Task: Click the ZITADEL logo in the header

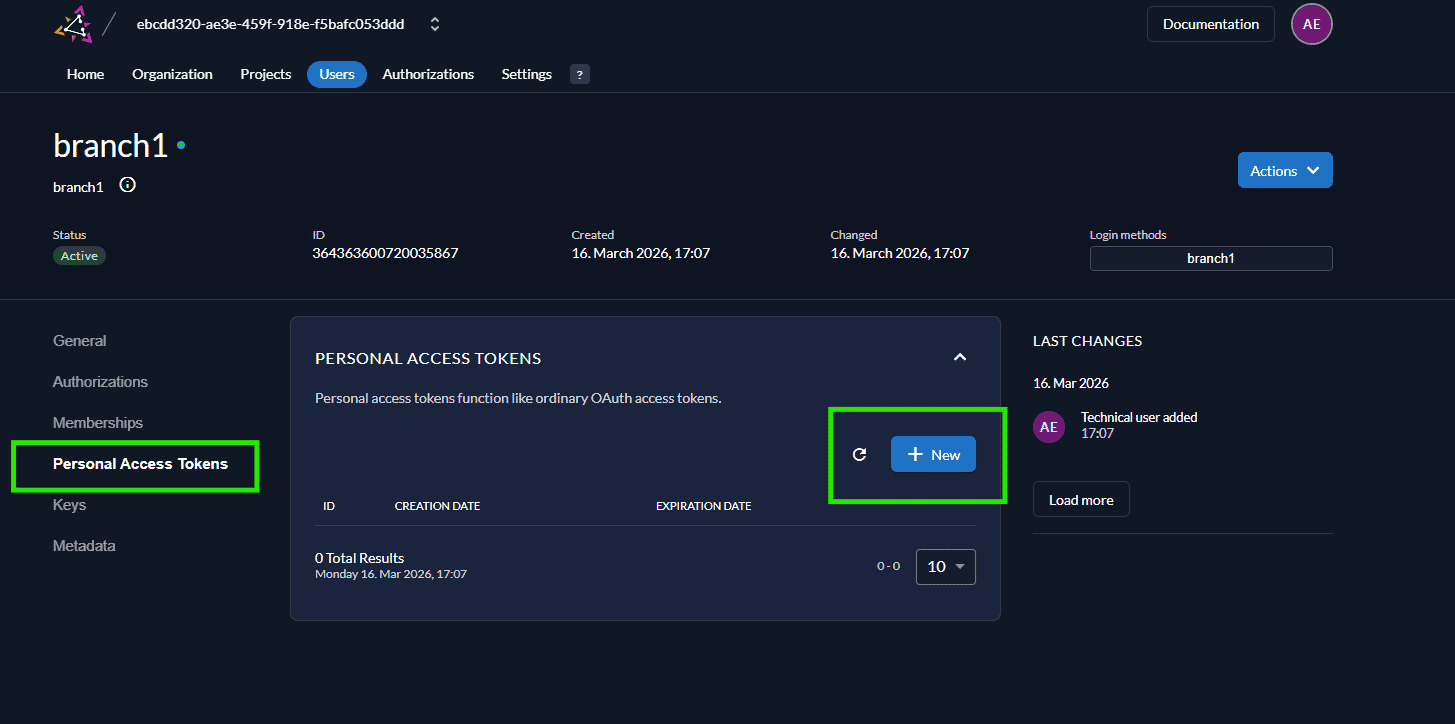Action: [x=72, y=24]
